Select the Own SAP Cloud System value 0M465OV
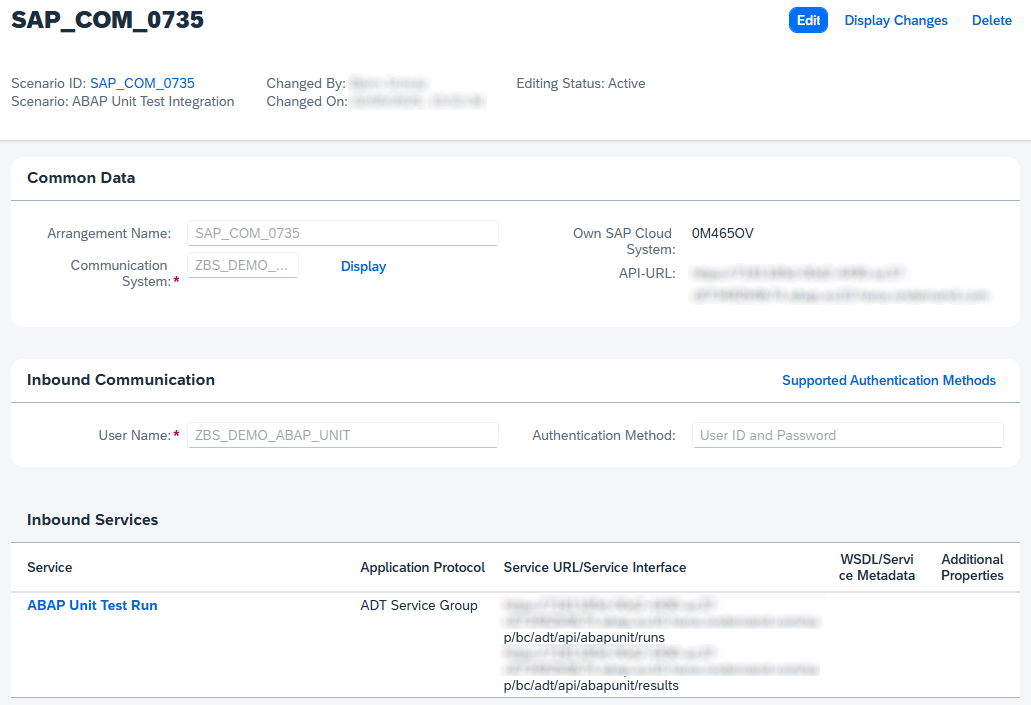1031x705 pixels. [x=722, y=233]
